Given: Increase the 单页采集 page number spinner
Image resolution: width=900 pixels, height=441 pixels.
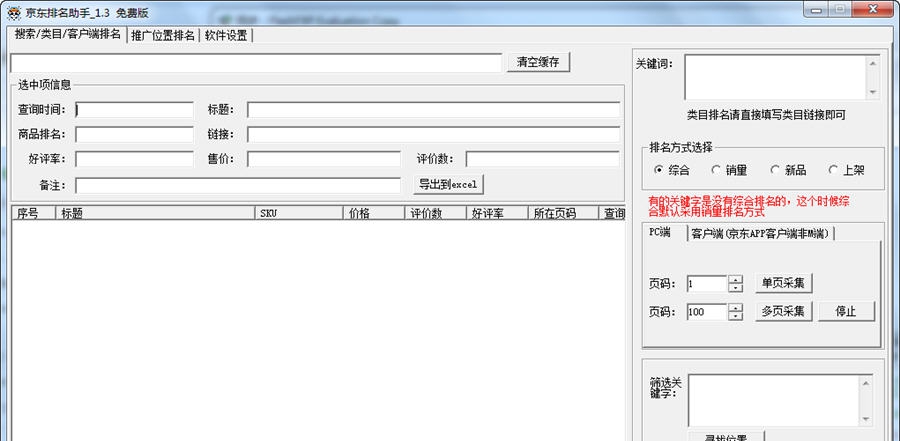Looking at the screenshot, I should click(735, 279).
